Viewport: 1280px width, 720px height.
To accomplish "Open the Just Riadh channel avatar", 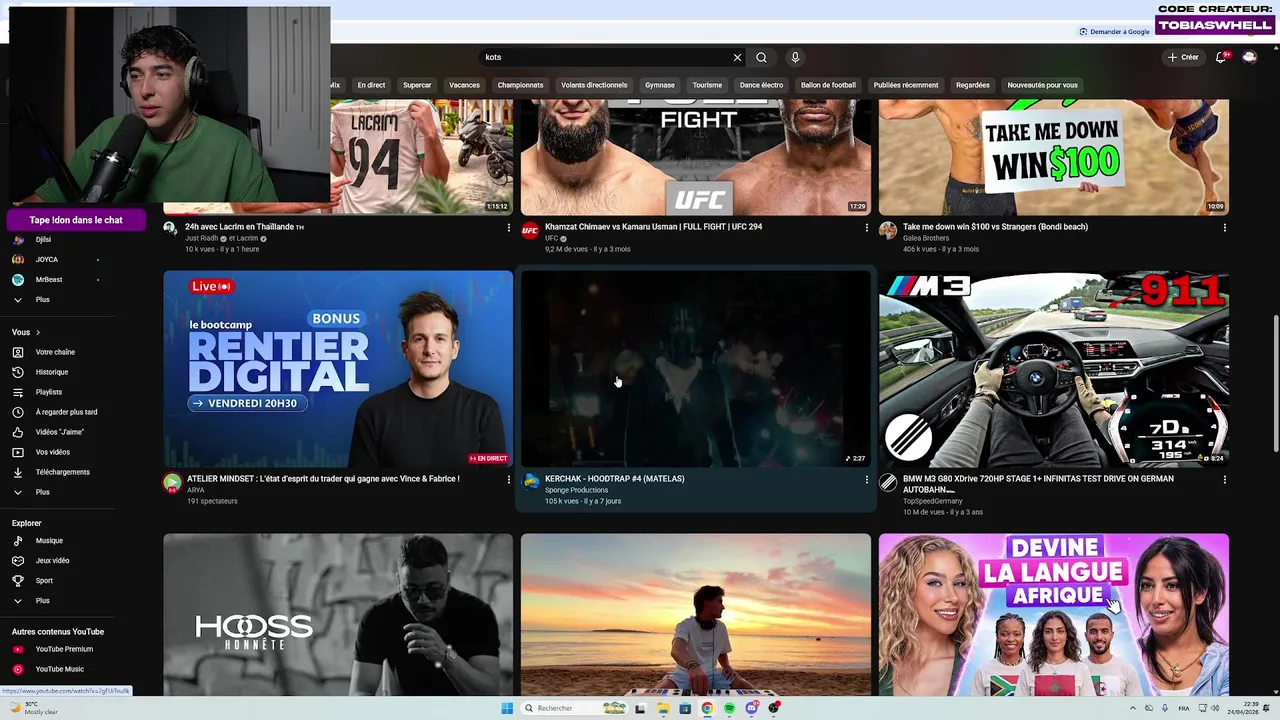I will (171, 230).
